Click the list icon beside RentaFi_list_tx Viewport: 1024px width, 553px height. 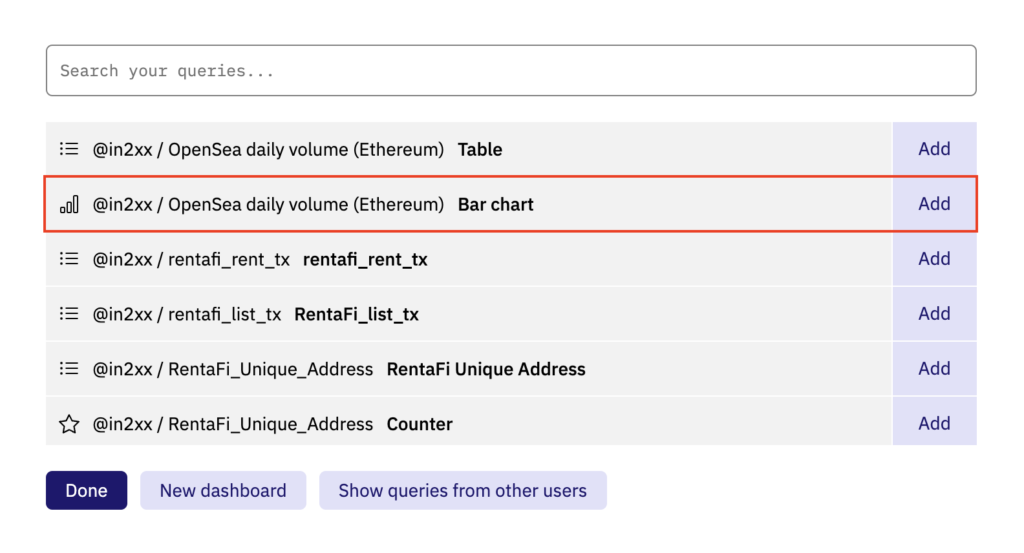click(69, 314)
